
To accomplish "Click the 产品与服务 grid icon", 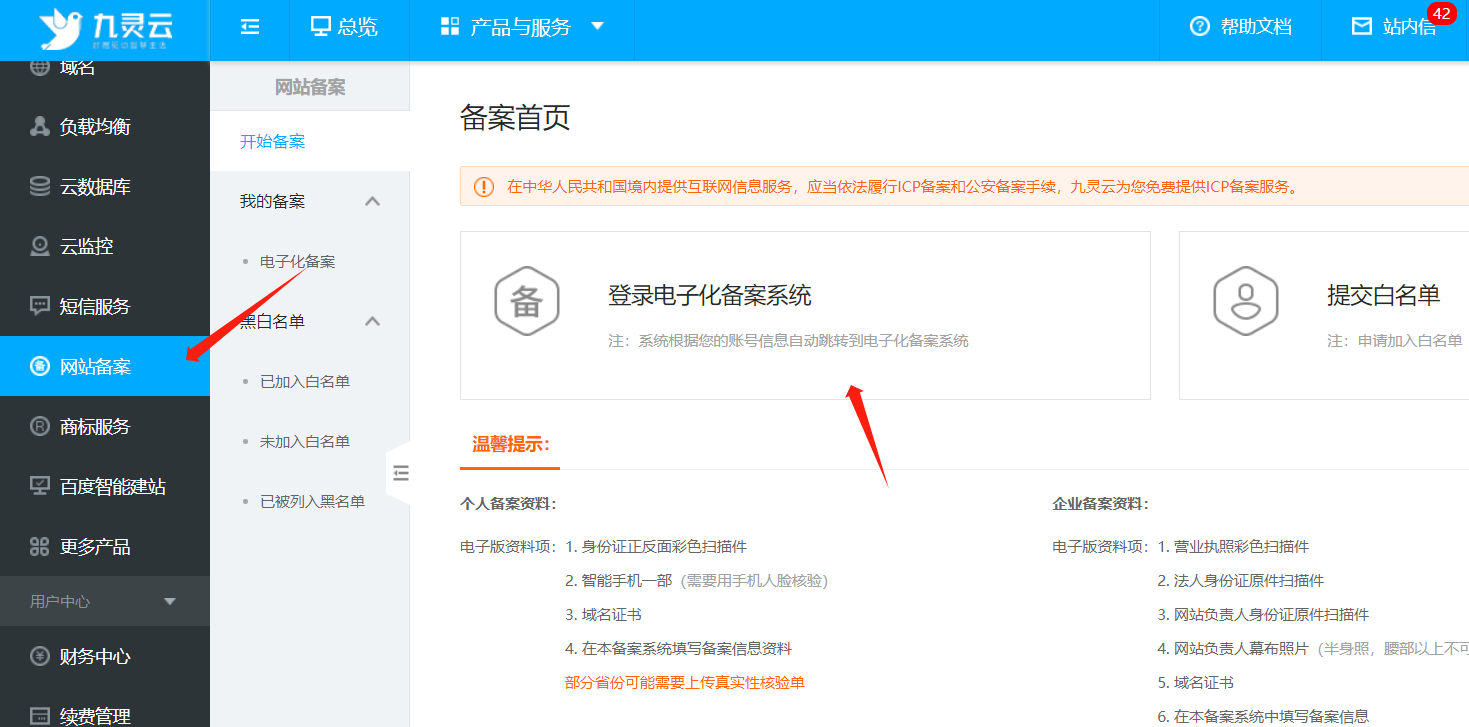I will [x=450, y=26].
